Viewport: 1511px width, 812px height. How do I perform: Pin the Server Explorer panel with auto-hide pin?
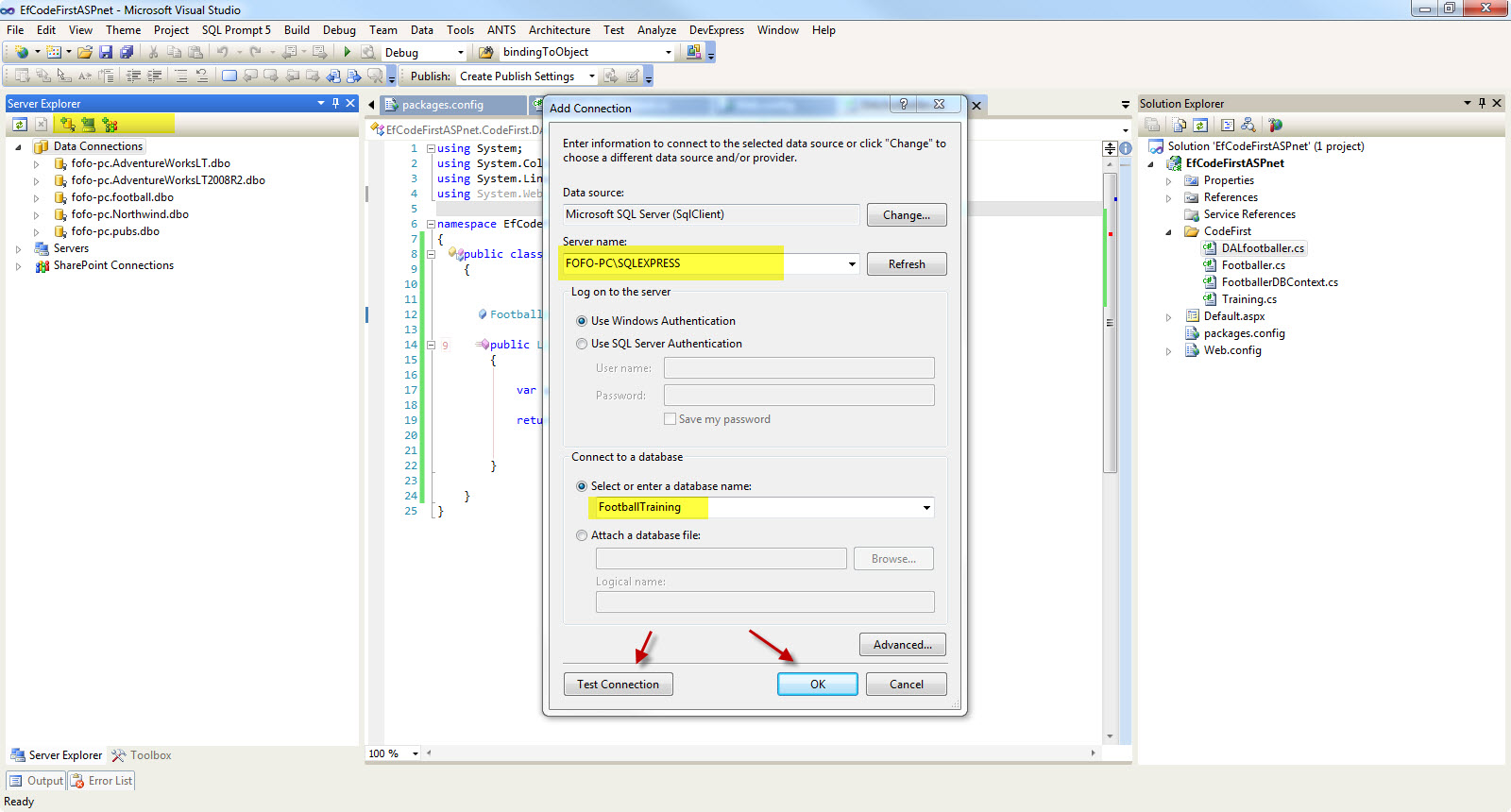(x=335, y=103)
